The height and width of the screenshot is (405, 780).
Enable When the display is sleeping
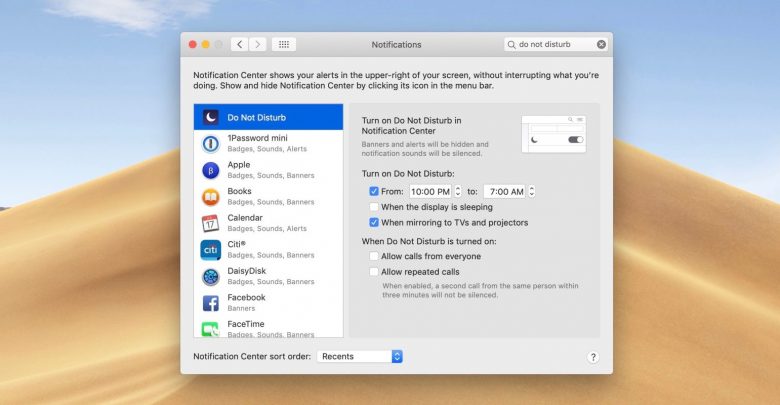point(374,207)
